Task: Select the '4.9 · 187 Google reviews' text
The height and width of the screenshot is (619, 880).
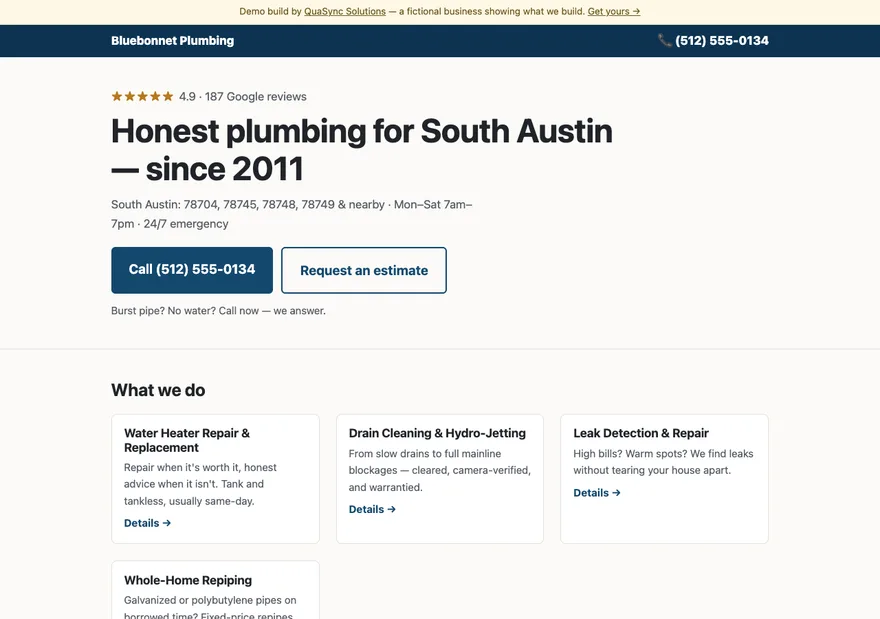Action: pyautogui.click(x=242, y=97)
